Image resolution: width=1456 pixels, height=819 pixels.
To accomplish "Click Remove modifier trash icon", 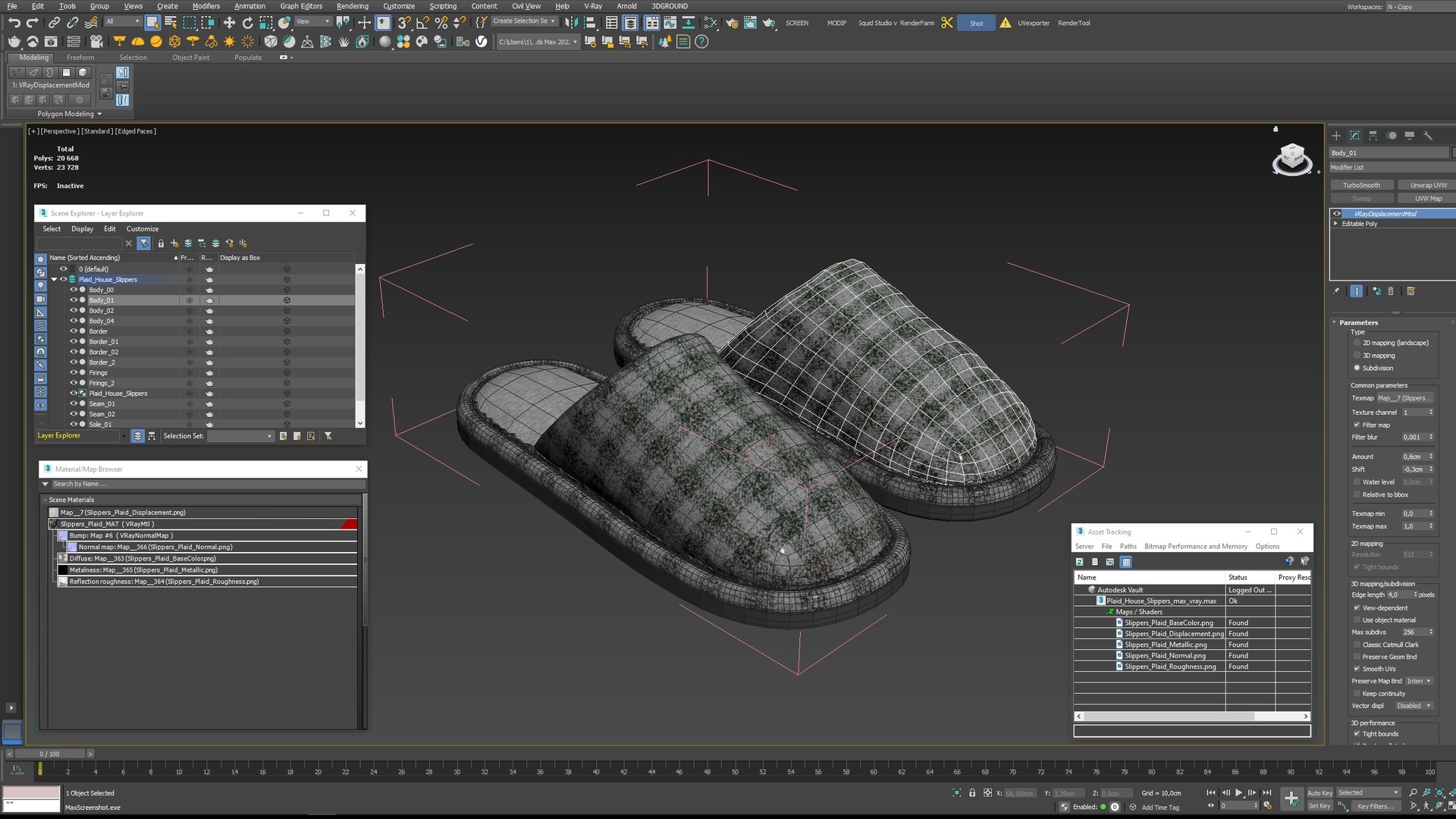I will point(1391,291).
